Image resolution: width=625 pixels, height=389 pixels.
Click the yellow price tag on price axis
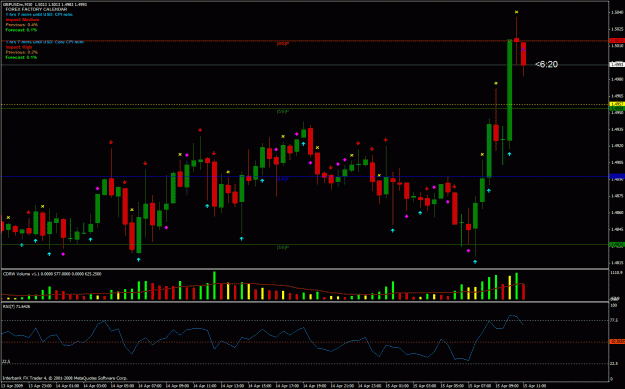(617, 104)
